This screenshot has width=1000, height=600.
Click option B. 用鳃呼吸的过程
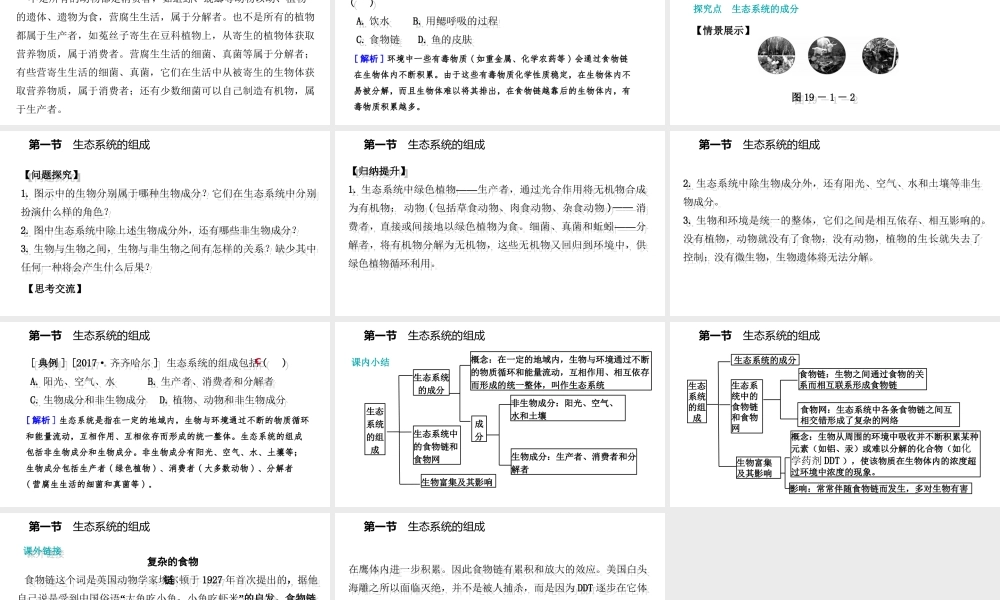tap(455, 21)
